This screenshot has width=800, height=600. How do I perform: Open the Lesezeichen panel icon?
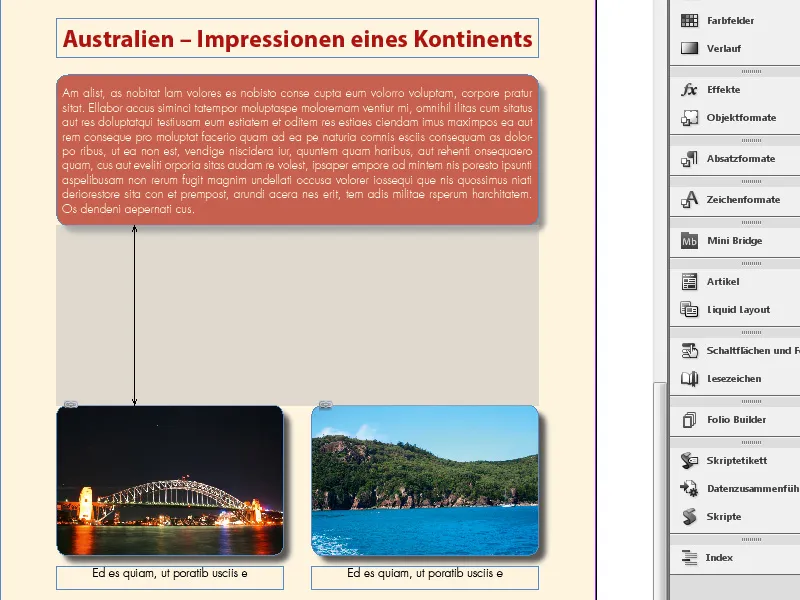(x=689, y=379)
